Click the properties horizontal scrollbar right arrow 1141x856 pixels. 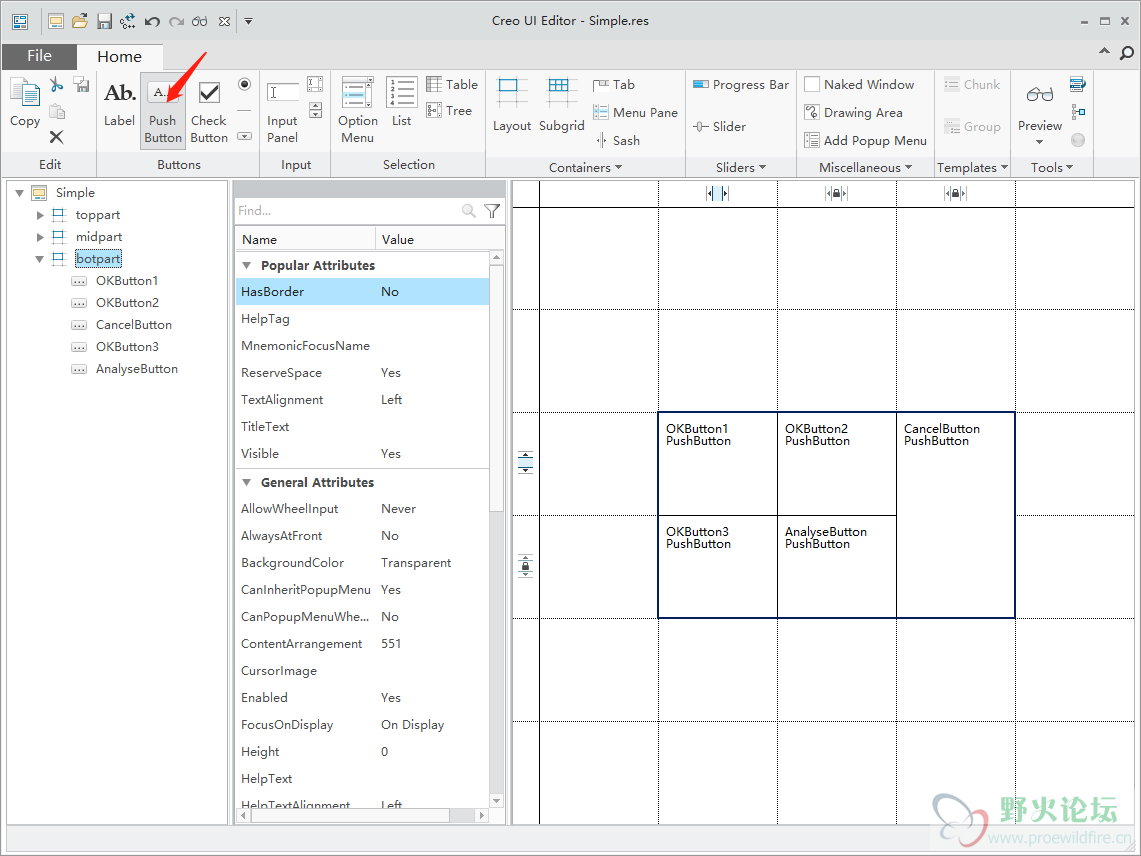click(481, 816)
